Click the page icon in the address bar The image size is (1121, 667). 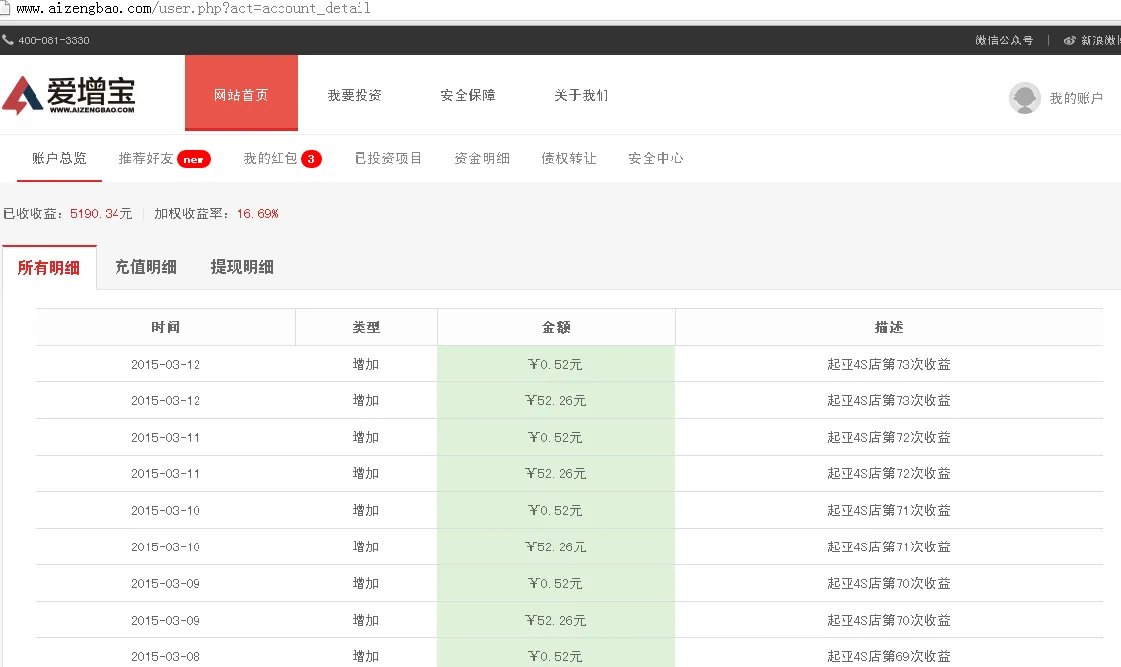point(8,8)
